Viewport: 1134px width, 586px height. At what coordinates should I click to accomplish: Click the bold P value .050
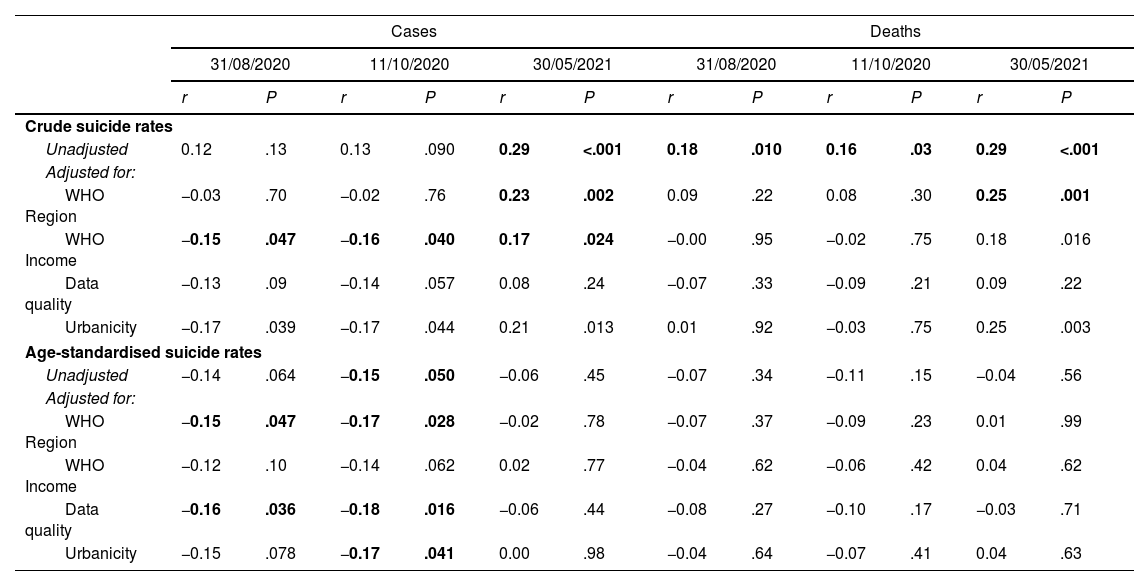[x=438, y=376]
